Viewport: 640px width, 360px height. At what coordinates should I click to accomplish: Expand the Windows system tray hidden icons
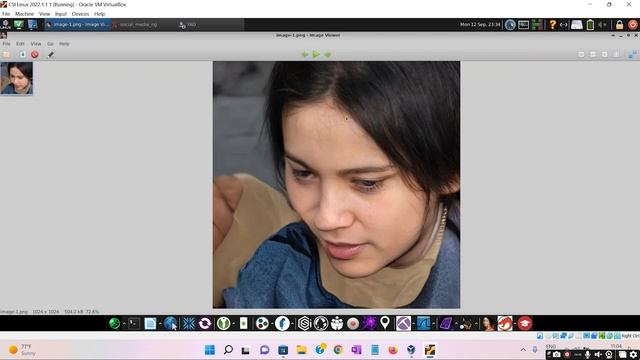[x=523, y=350]
